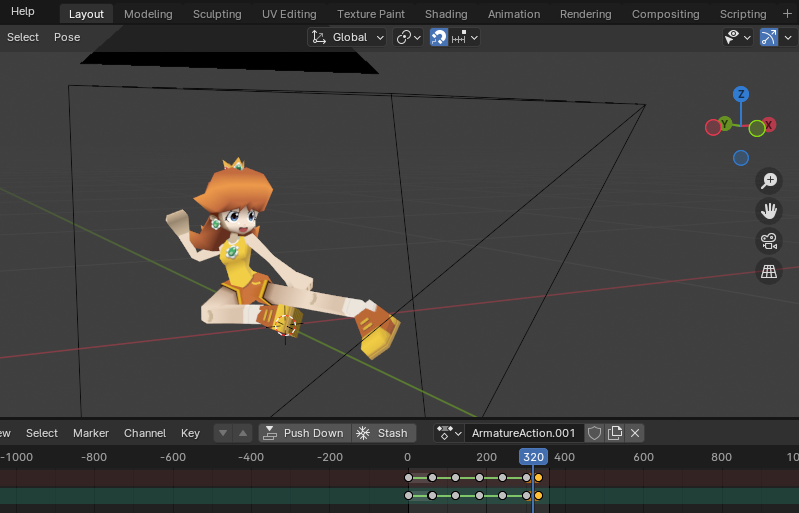Click the Stash button

pyautogui.click(x=384, y=433)
